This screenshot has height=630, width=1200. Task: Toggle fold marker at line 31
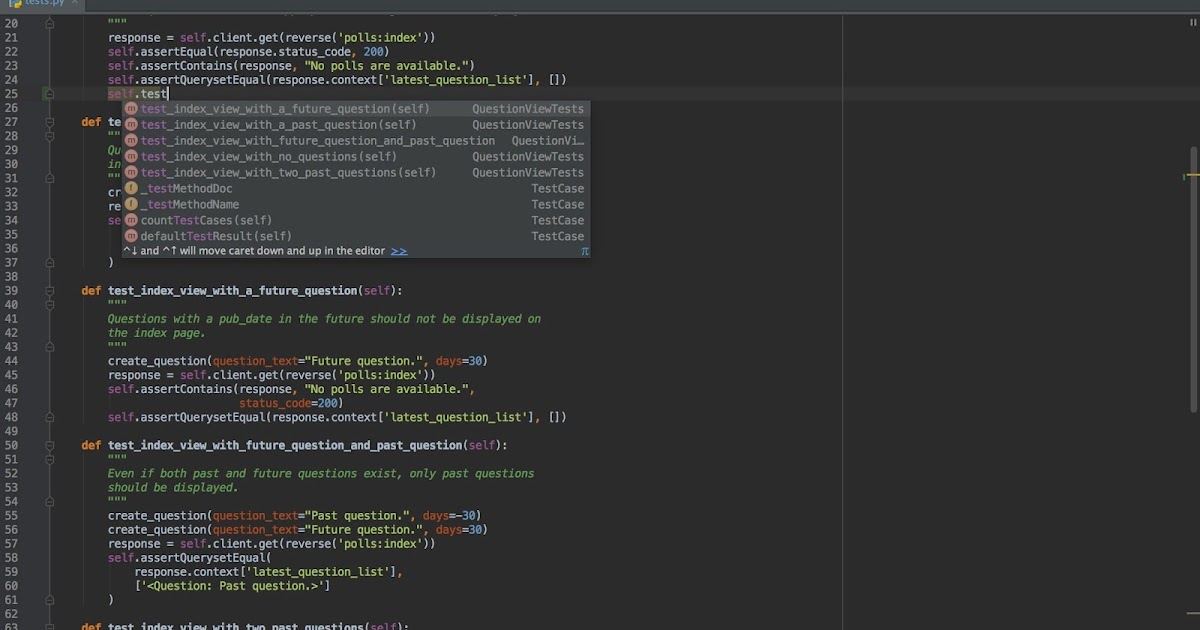coord(48,178)
